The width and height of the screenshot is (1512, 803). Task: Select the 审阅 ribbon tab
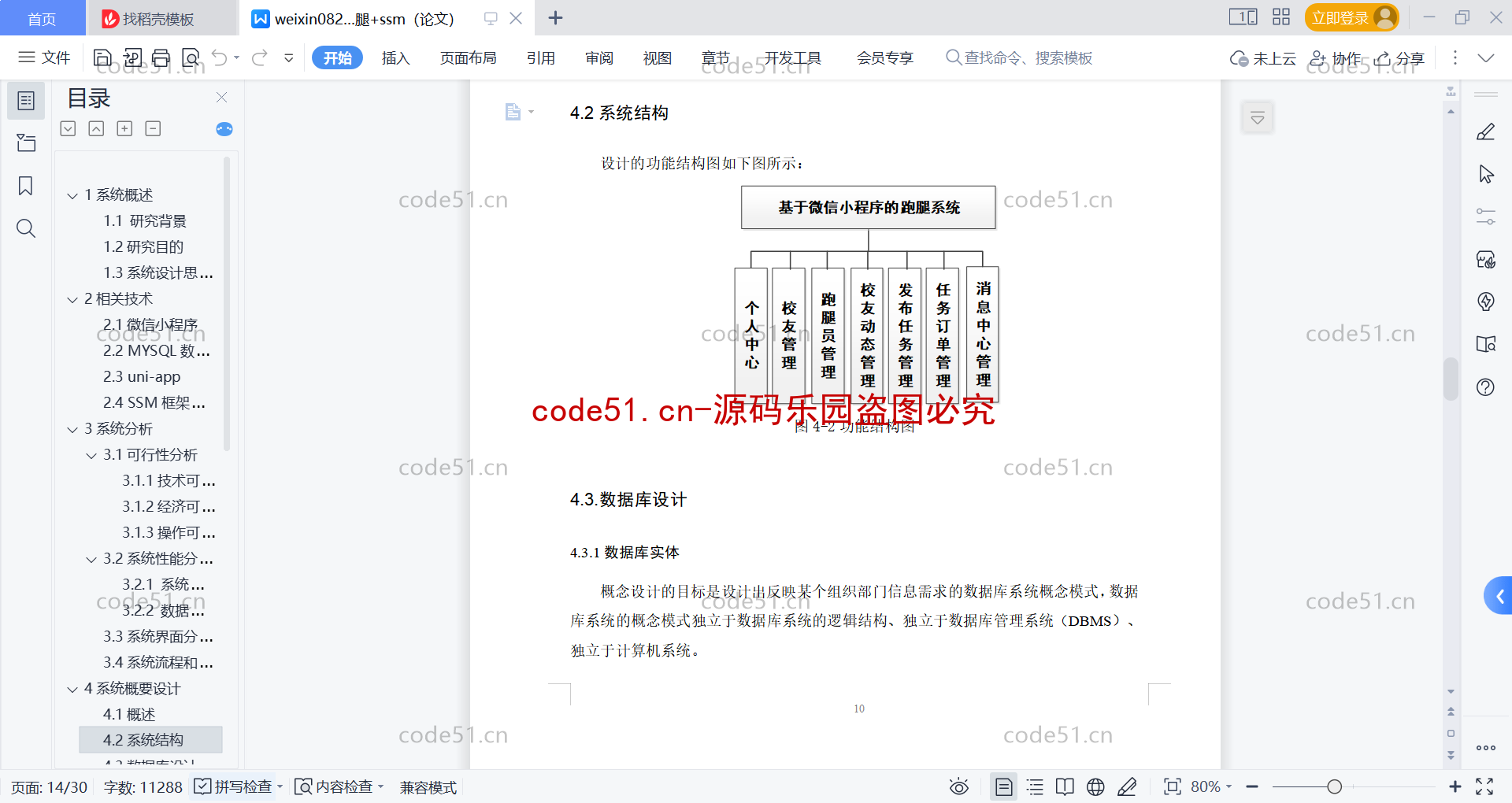pyautogui.click(x=599, y=57)
